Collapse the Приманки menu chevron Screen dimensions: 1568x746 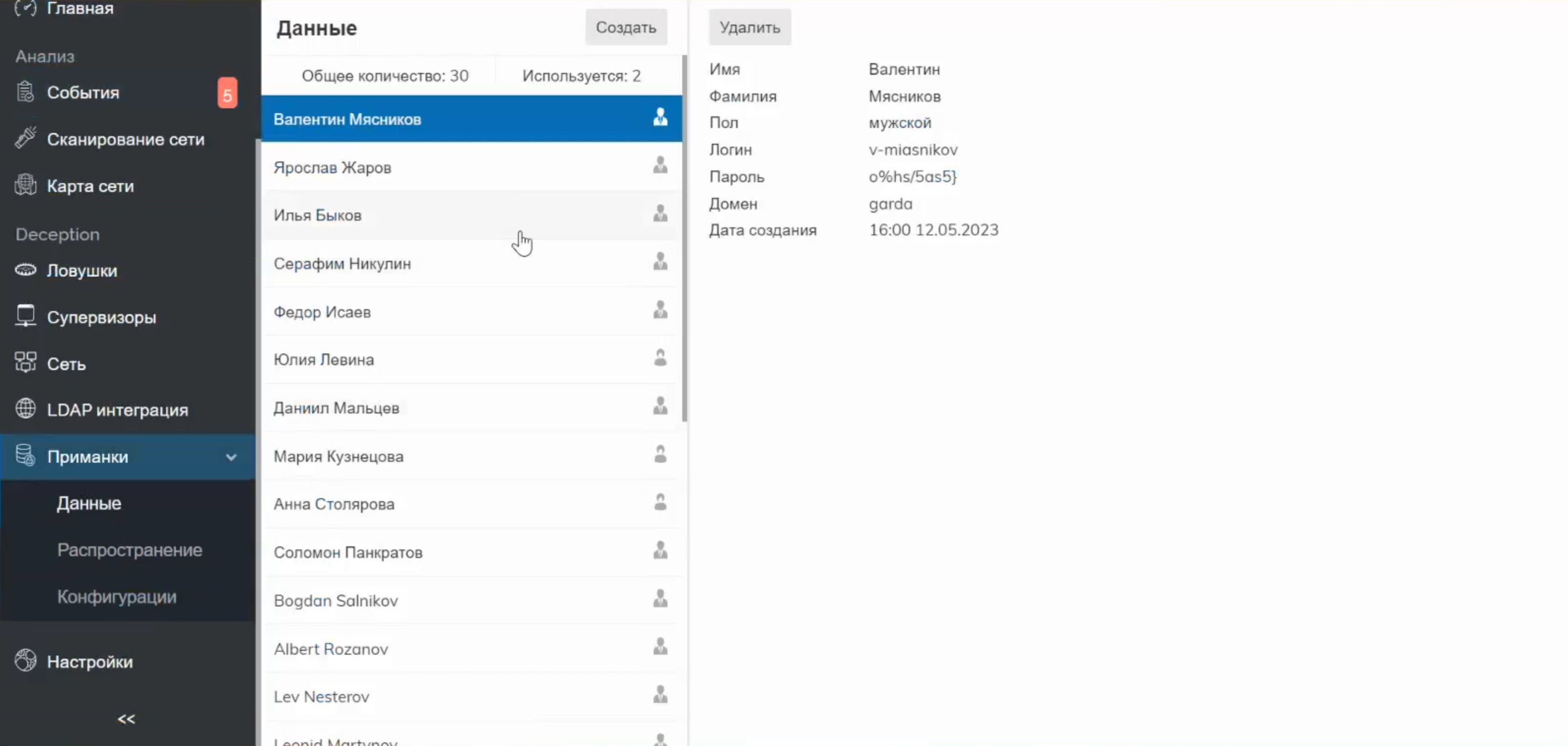pyautogui.click(x=231, y=457)
